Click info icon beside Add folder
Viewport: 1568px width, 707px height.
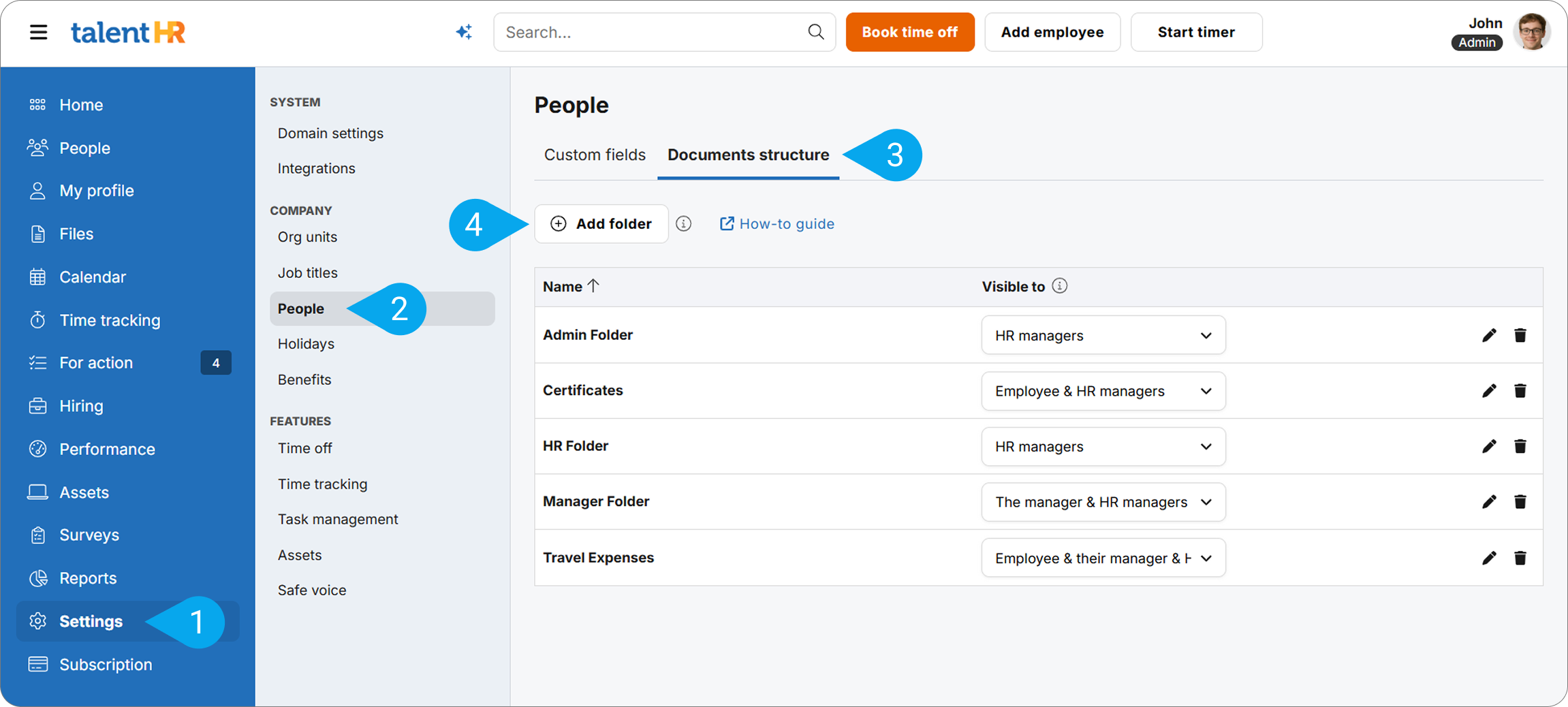point(683,224)
